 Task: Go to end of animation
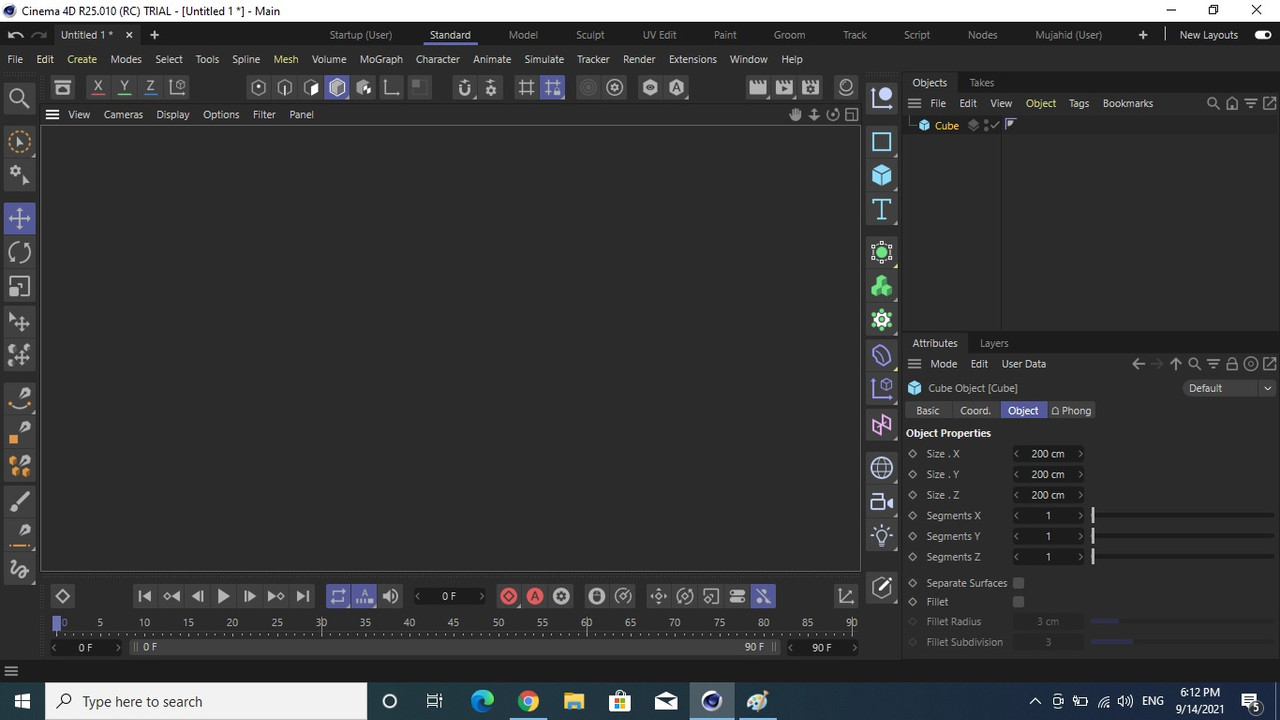point(302,596)
